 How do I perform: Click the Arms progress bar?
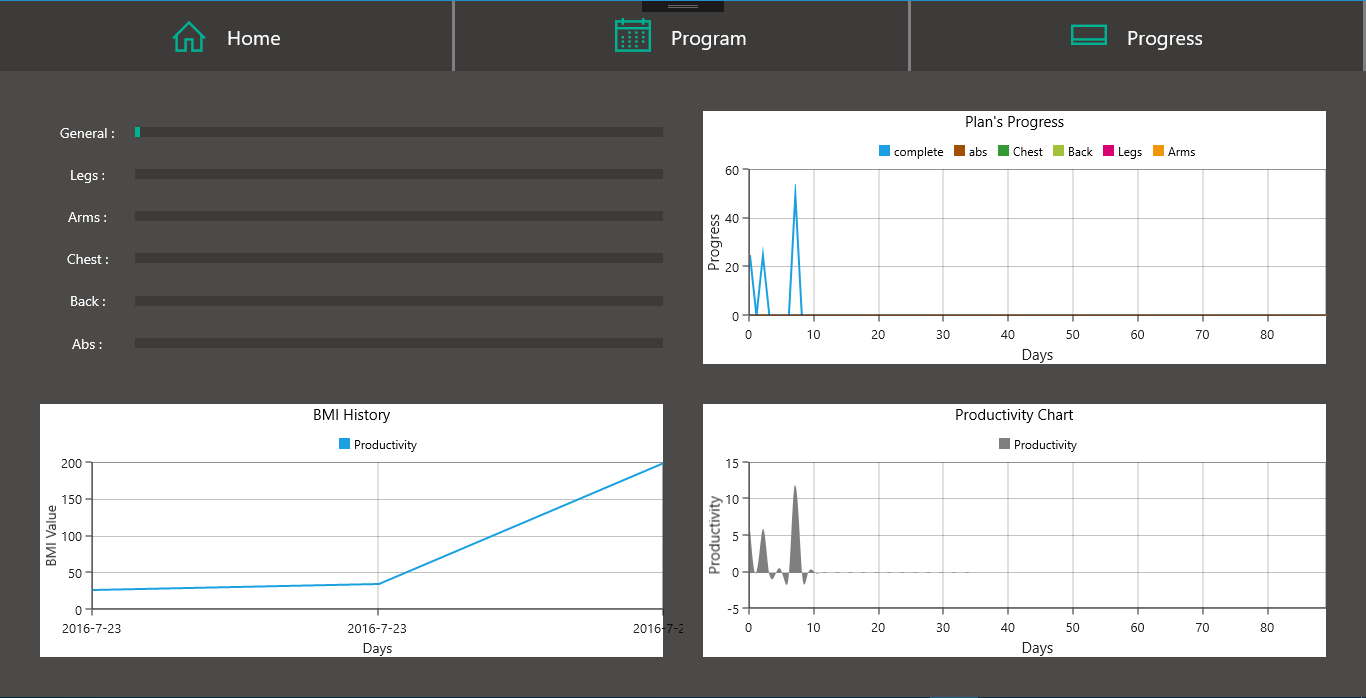click(x=399, y=216)
